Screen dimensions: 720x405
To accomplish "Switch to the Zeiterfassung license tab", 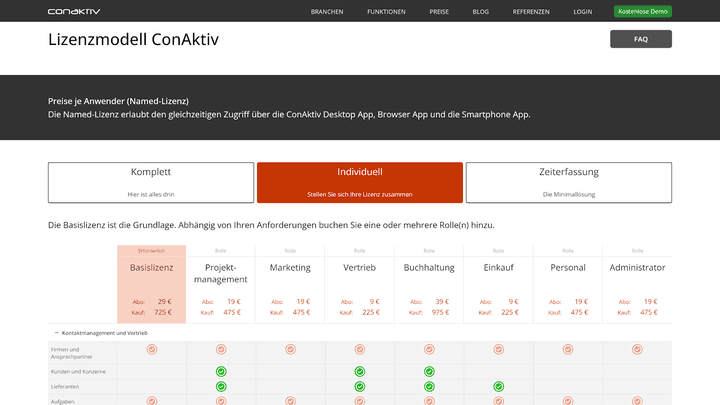I will coord(568,182).
